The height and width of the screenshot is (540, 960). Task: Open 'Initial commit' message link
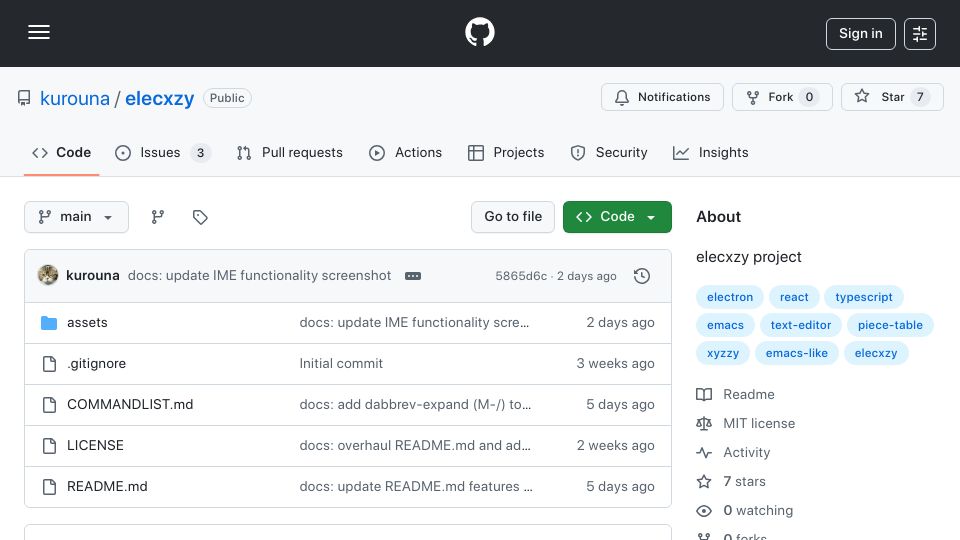click(x=341, y=364)
